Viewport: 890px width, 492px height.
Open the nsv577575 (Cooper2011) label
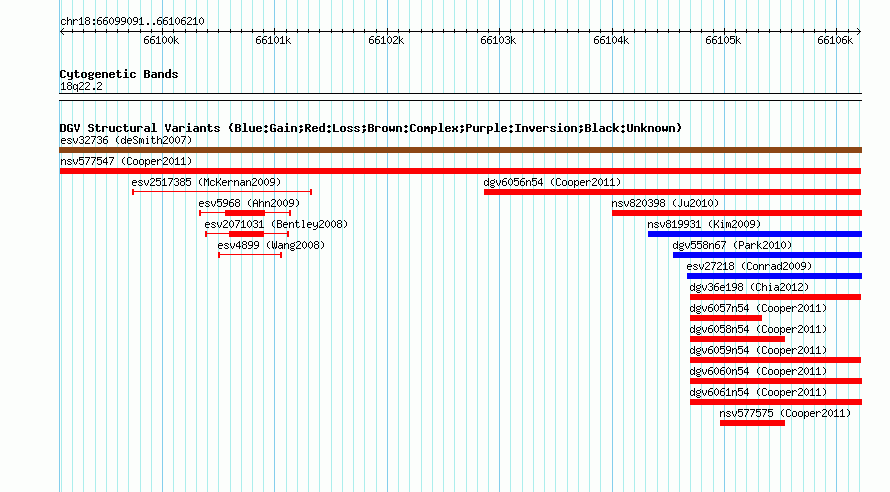[x=786, y=413]
